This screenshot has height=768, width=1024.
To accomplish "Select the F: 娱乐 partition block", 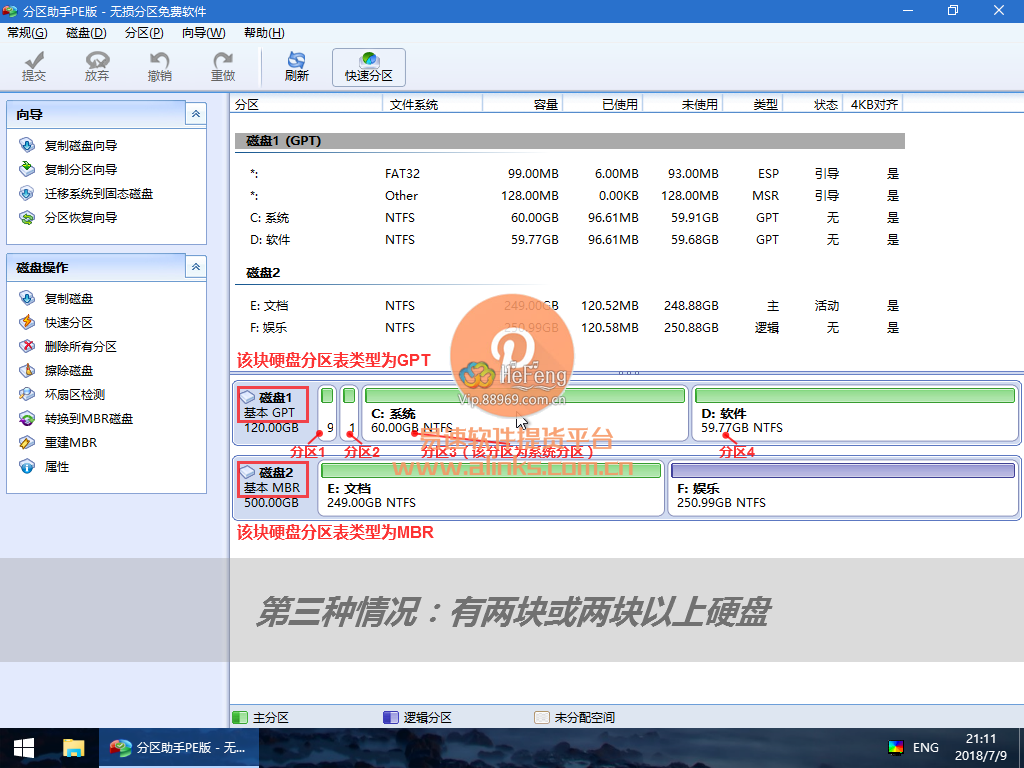I will pyautogui.click(x=842, y=487).
